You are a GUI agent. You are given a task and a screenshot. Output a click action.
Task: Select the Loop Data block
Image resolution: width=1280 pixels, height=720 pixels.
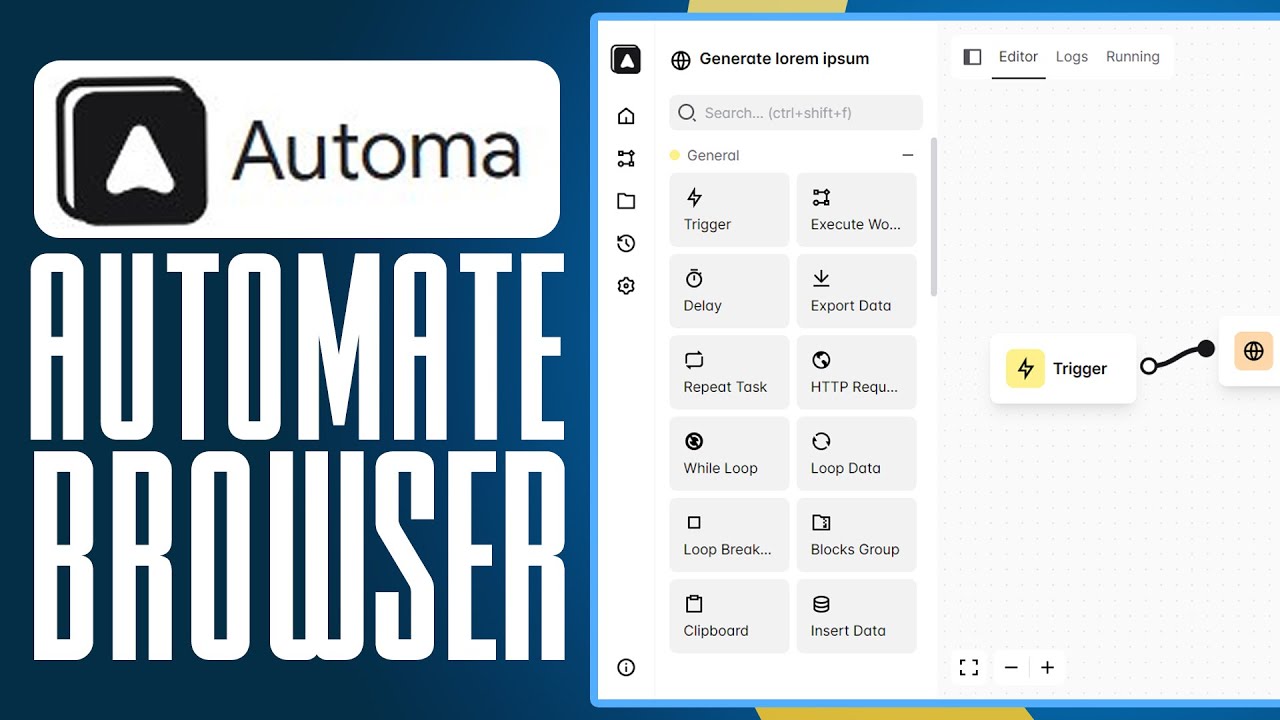click(x=856, y=454)
